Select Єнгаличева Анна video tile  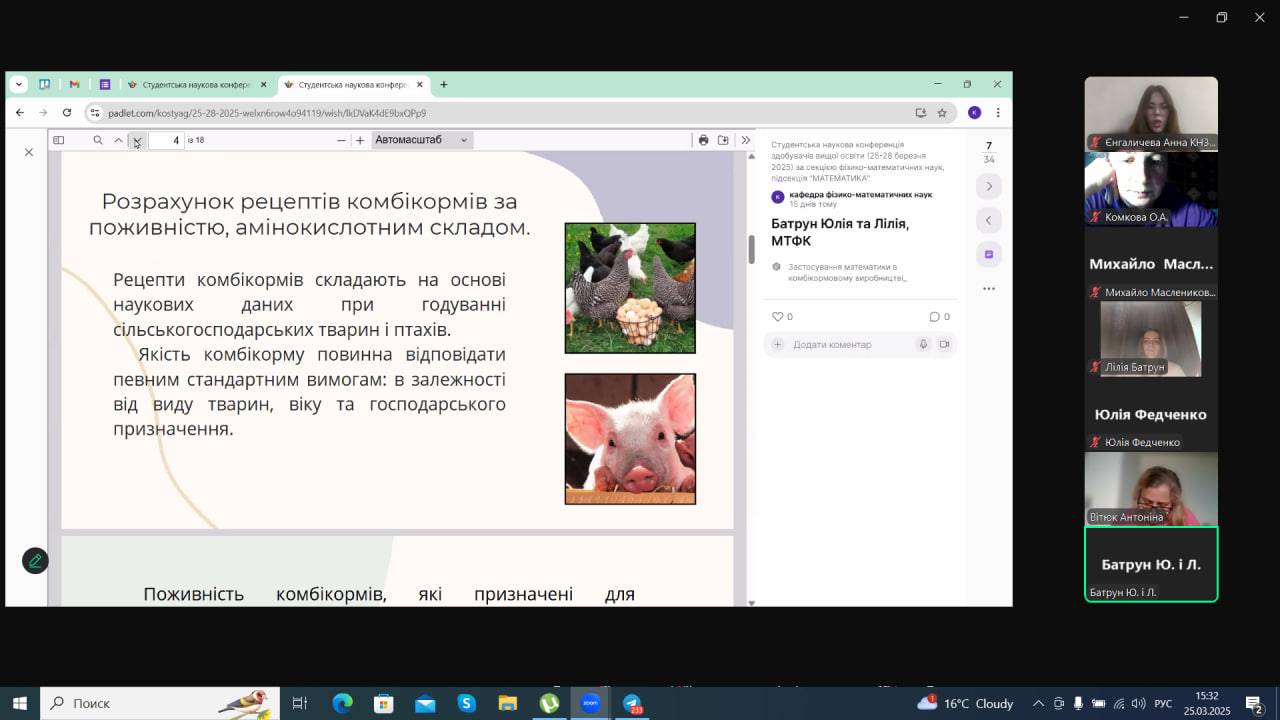click(1151, 114)
